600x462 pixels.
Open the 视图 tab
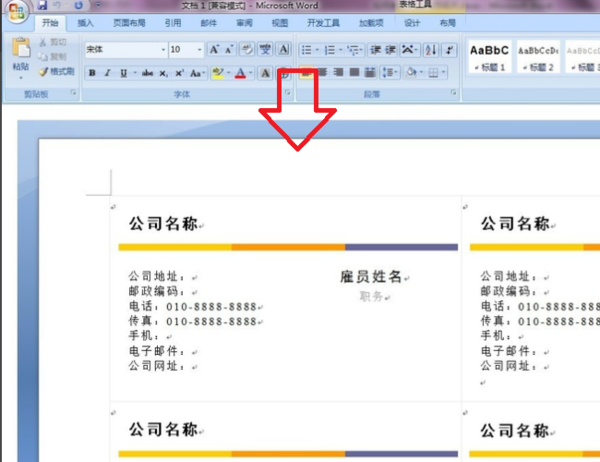[280, 23]
